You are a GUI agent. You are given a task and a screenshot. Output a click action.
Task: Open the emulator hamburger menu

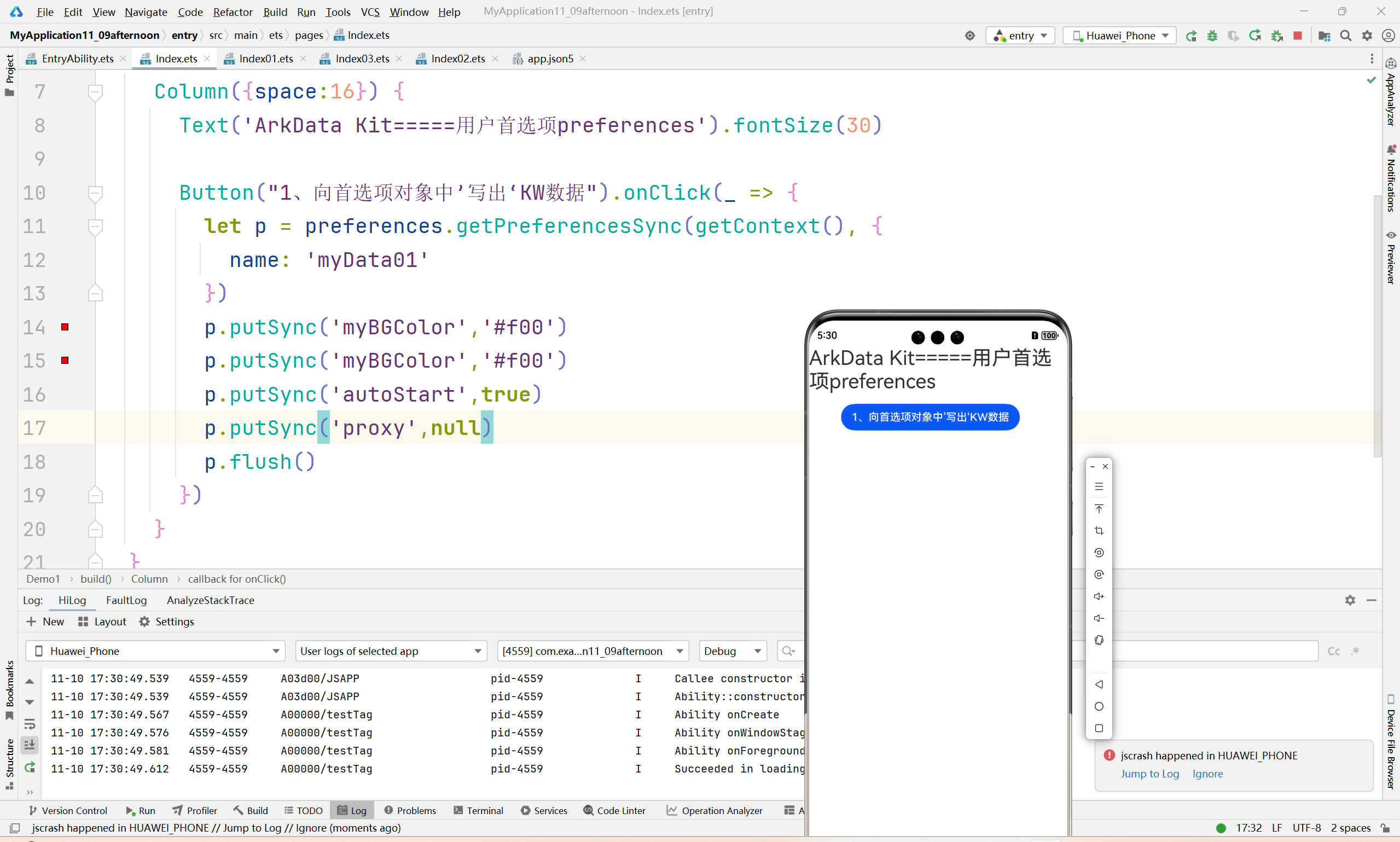pos(1099,487)
